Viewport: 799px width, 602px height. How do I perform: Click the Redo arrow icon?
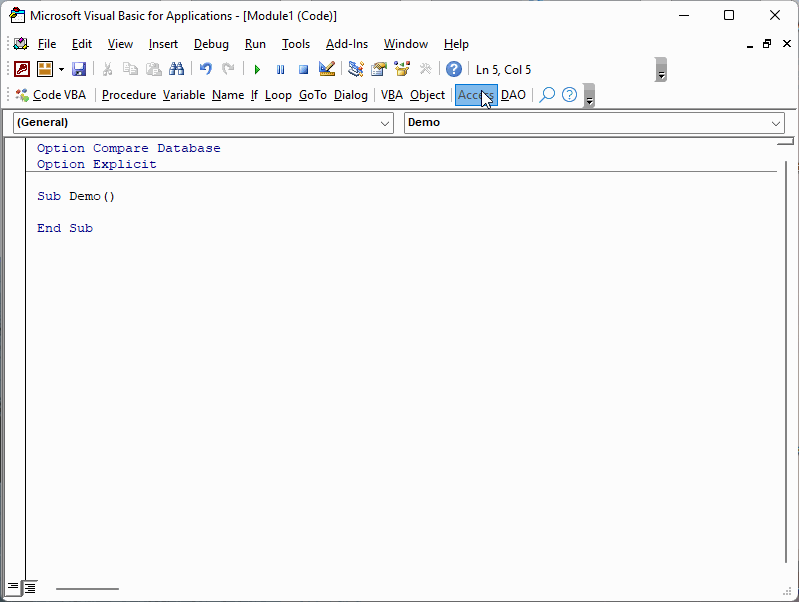(x=228, y=69)
